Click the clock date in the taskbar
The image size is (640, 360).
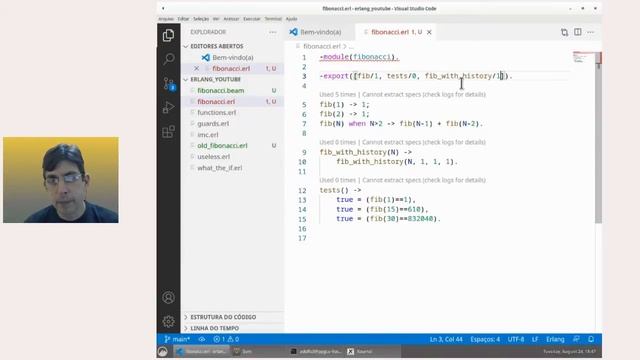pos(569,351)
